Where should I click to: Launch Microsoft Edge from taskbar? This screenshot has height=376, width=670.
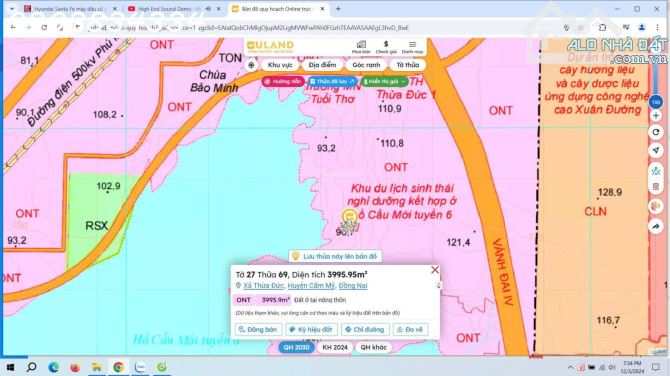point(53,367)
